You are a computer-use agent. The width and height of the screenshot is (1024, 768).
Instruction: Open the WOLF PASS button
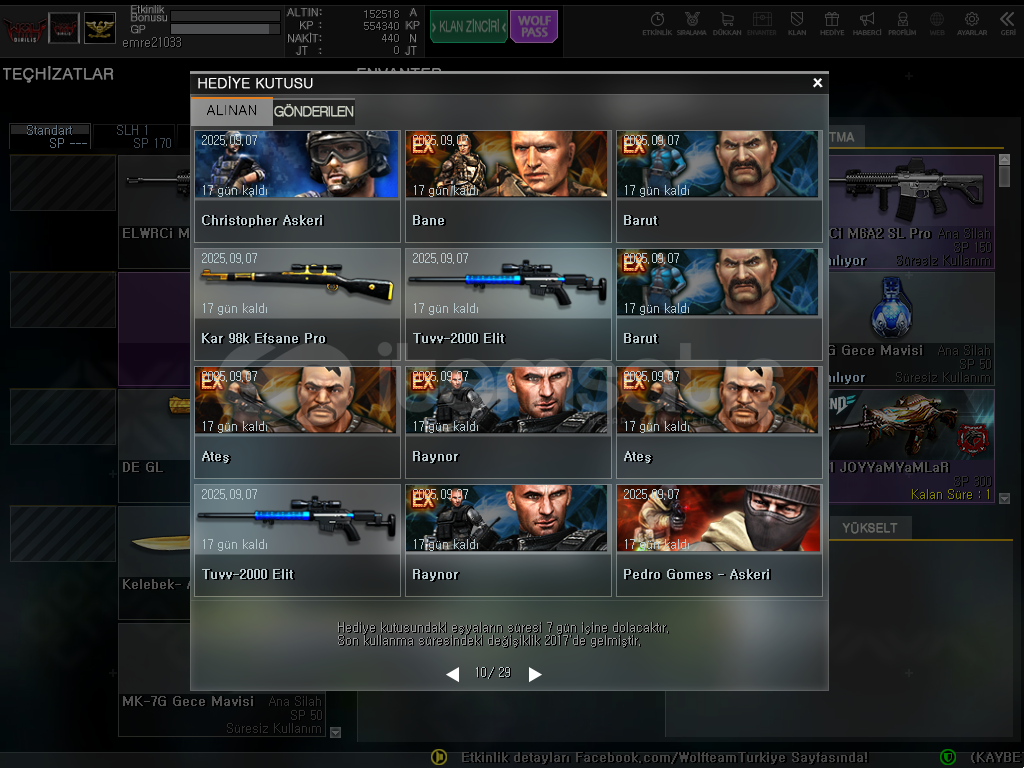(534, 27)
